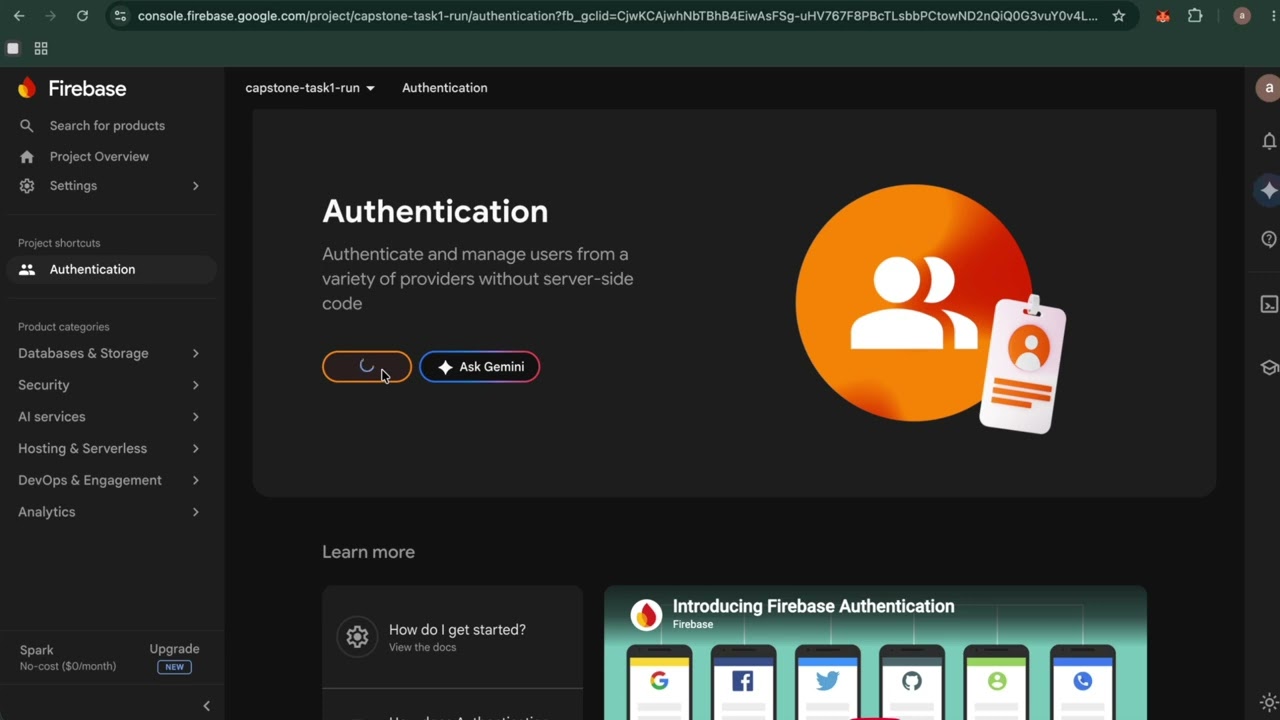Click the Ask Gemini button
This screenshot has width=1280, height=720.
(479, 367)
